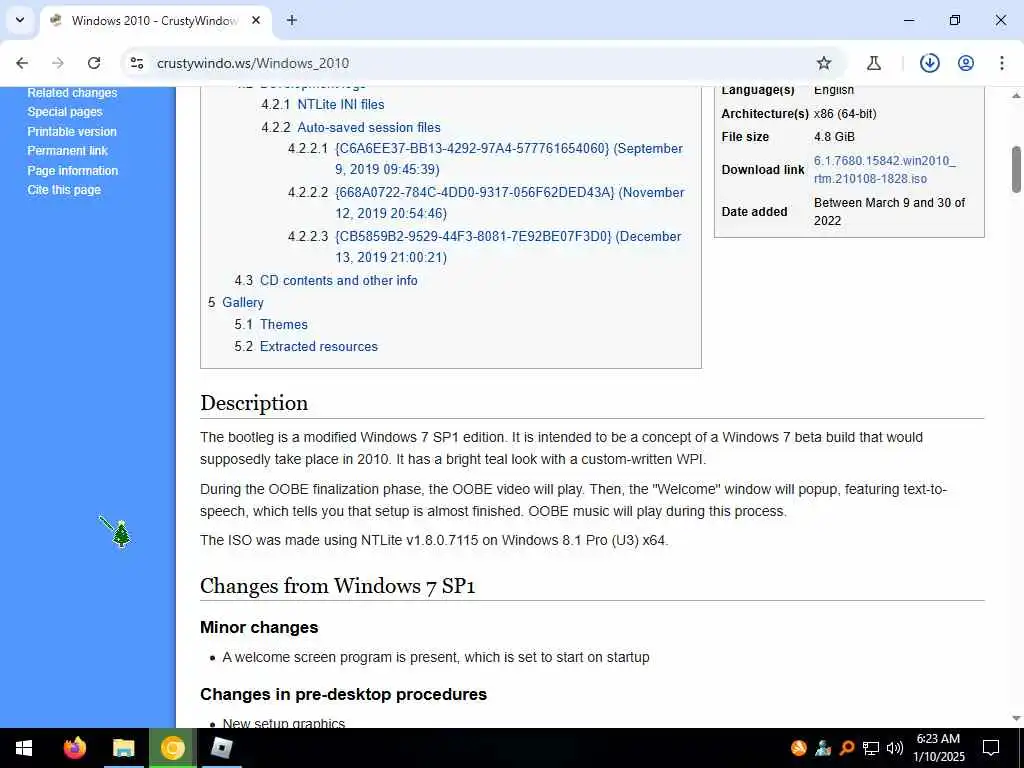Open File Explorer from taskbar
This screenshot has width=1024, height=768.
pyautogui.click(x=123, y=748)
